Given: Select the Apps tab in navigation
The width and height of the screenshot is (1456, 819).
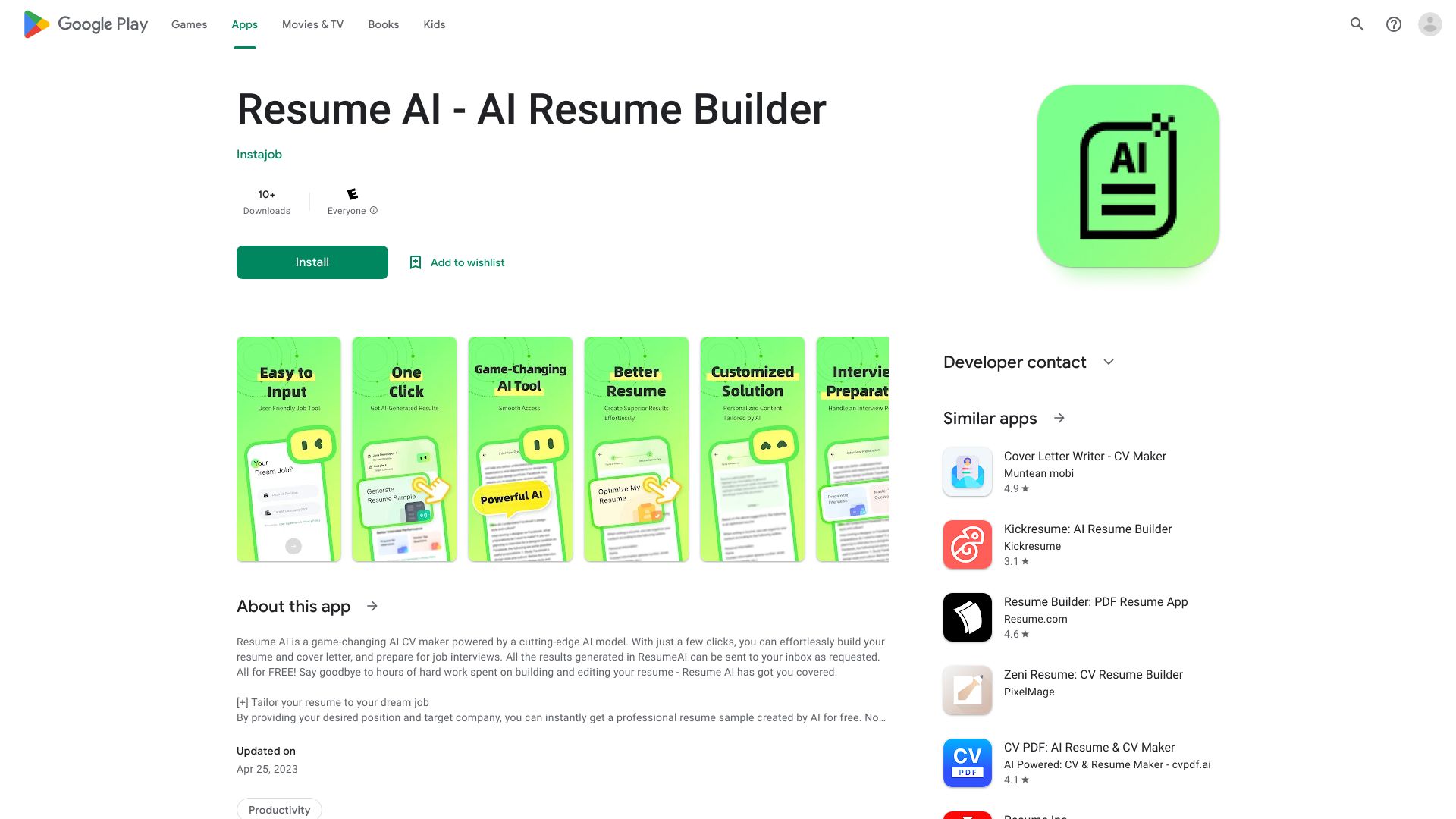Looking at the screenshot, I should pos(244,24).
